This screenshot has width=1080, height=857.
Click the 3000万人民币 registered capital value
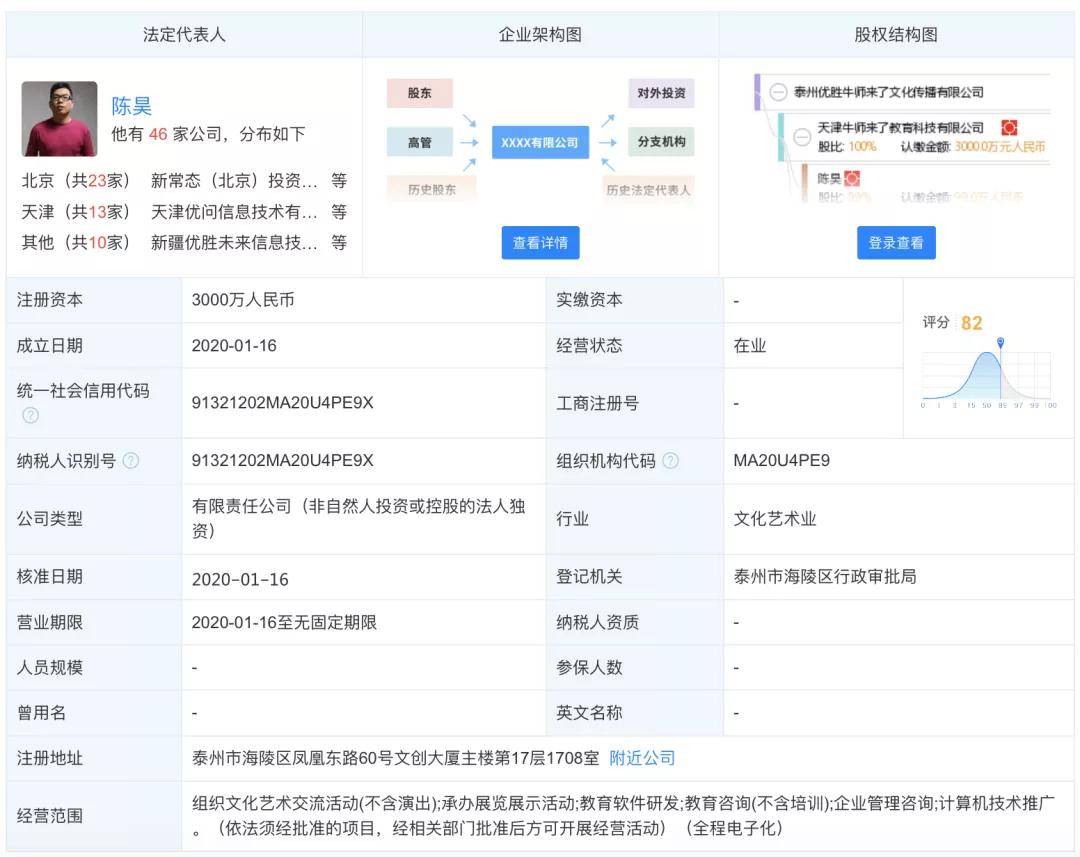(242, 300)
